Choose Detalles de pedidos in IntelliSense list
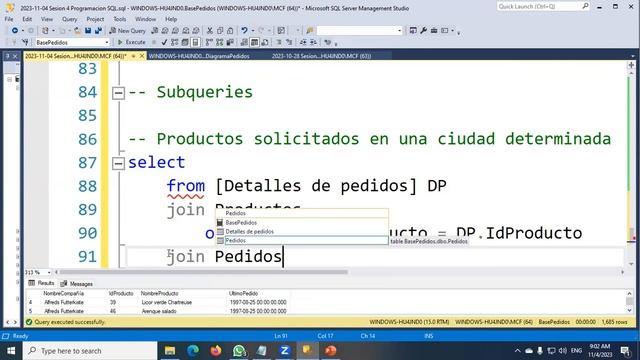This screenshot has height=360, width=640. point(302,231)
